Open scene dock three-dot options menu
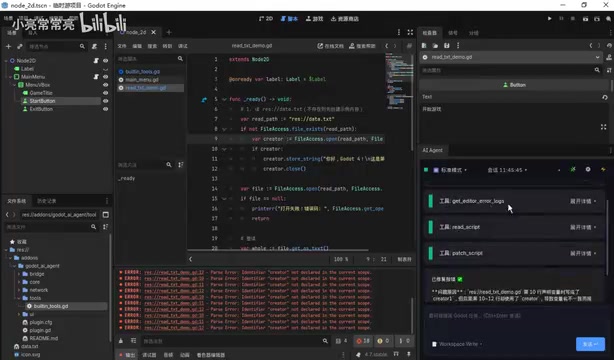 105,46
